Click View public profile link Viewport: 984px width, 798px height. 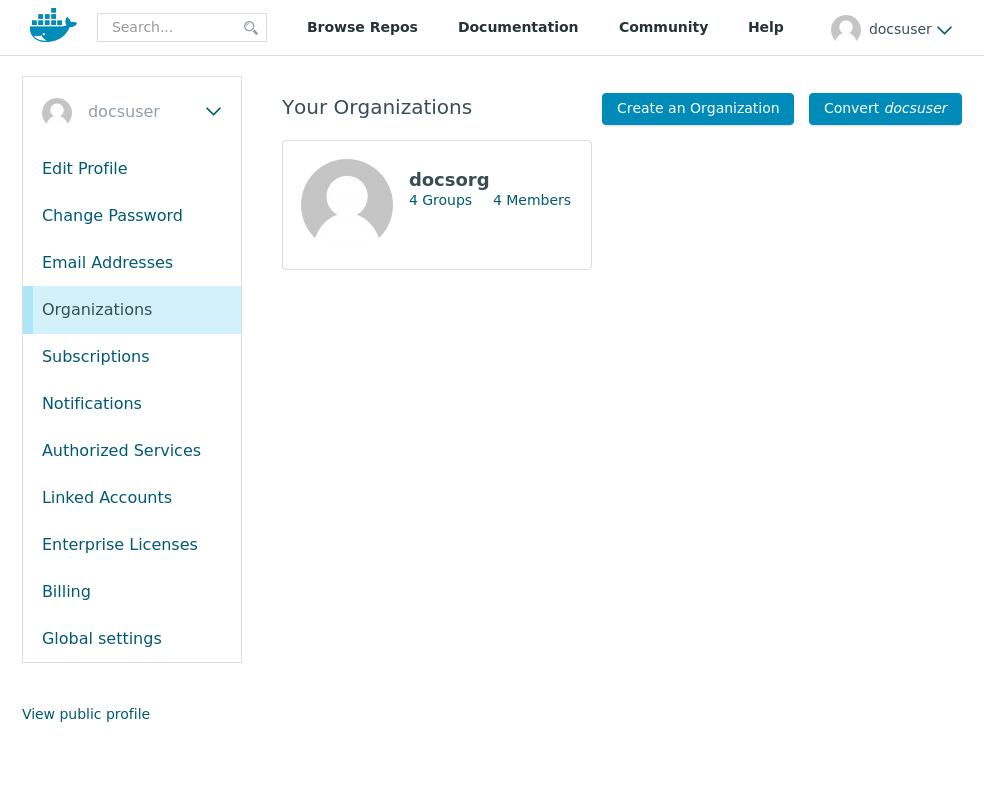86,714
